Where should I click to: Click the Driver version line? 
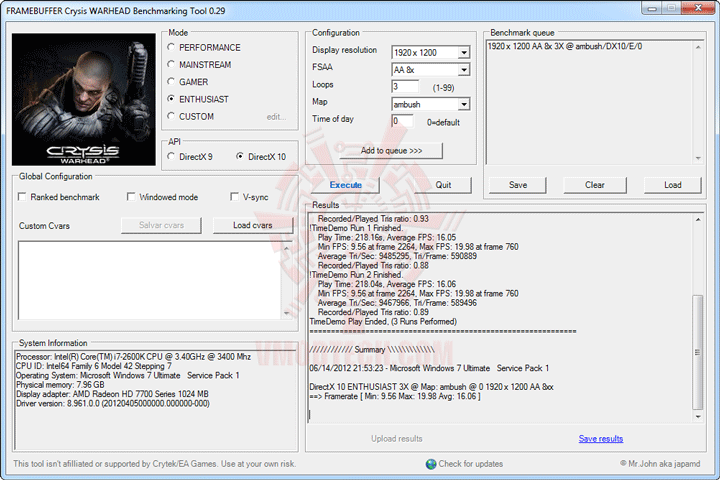[x=112, y=404]
